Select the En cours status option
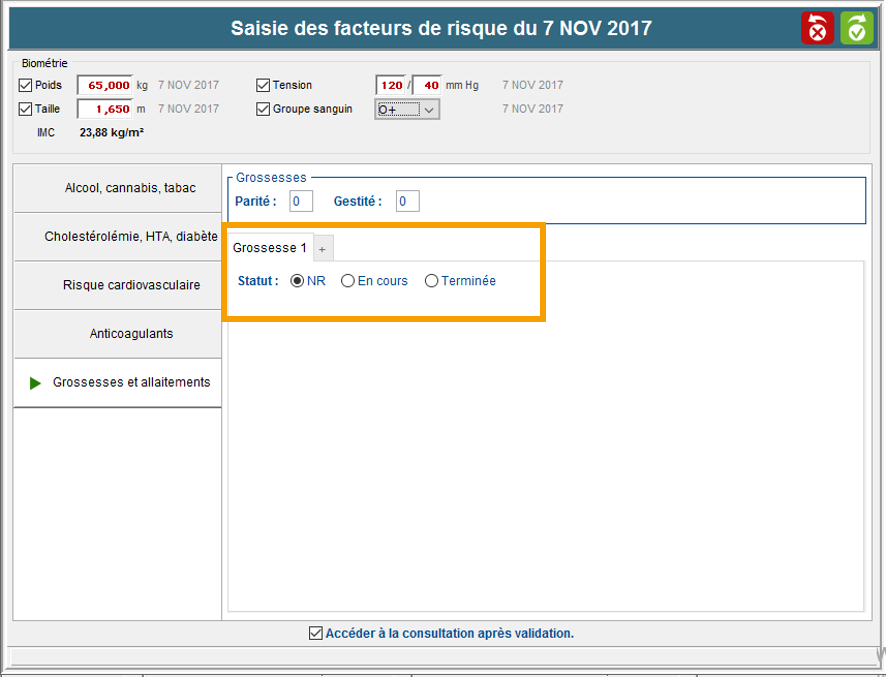 [x=348, y=281]
